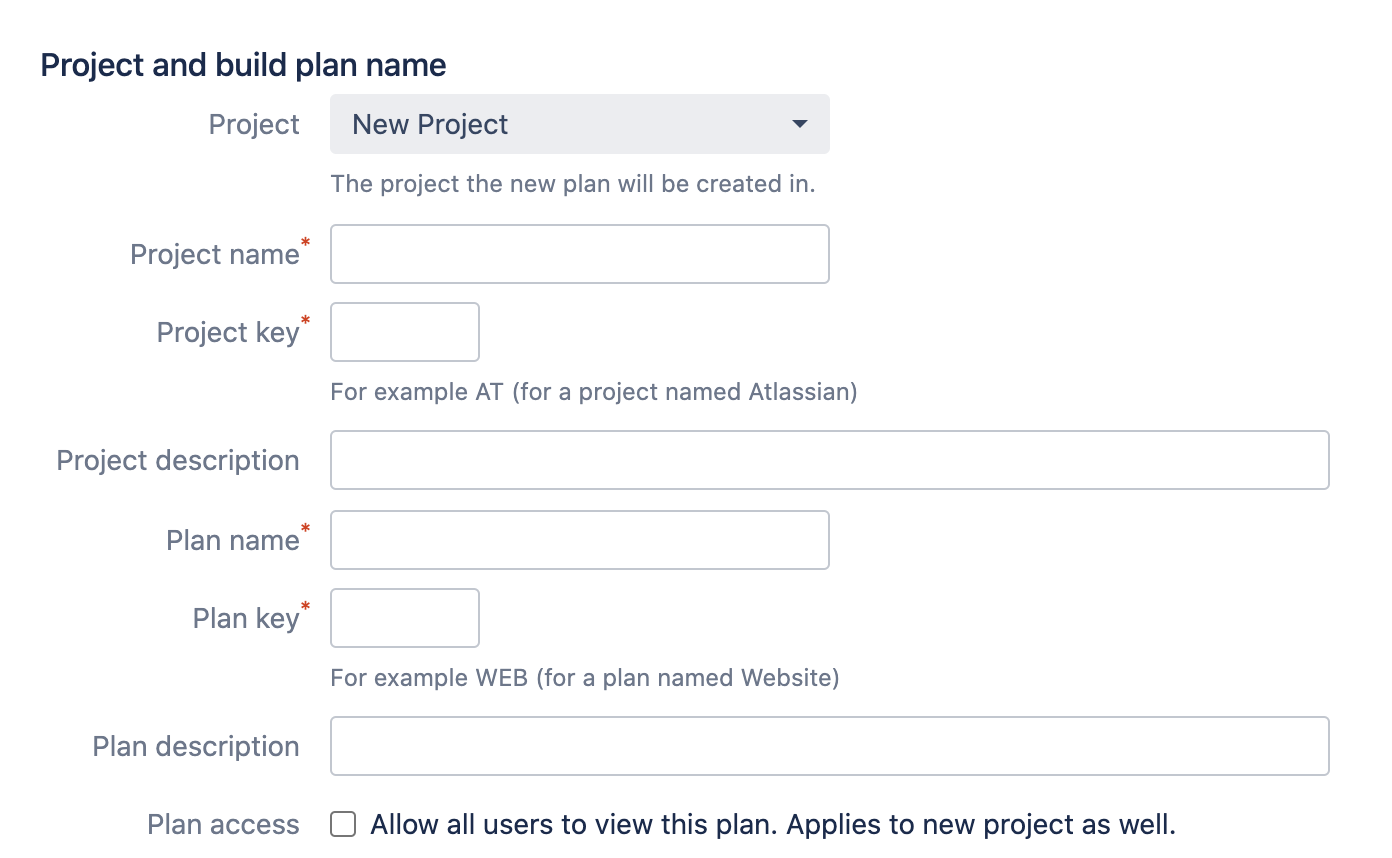The height and width of the screenshot is (858, 1392).
Task: Click the 'Project and build plan name' heading
Action: [243, 66]
